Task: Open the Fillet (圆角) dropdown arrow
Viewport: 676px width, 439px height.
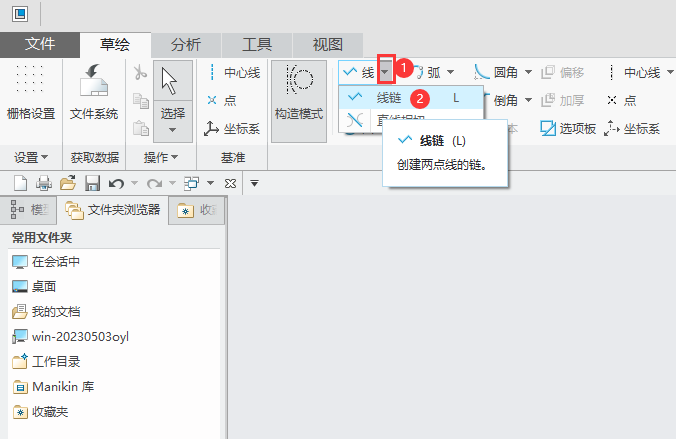Action: click(528, 72)
